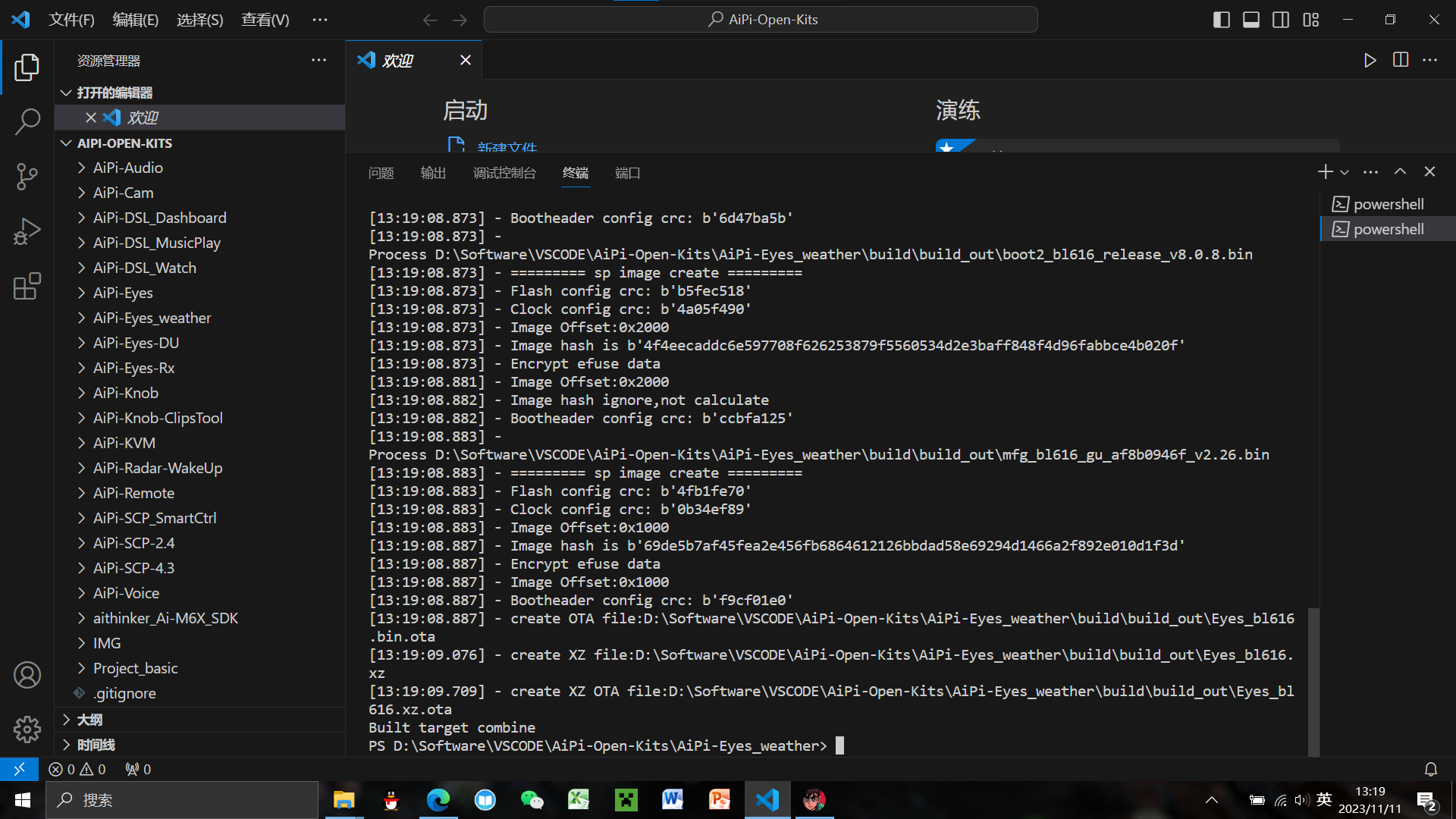This screenshot has width=1456, height=819.
Task: Create a new terminal with plus icon
Action: tap(1325, 172)
